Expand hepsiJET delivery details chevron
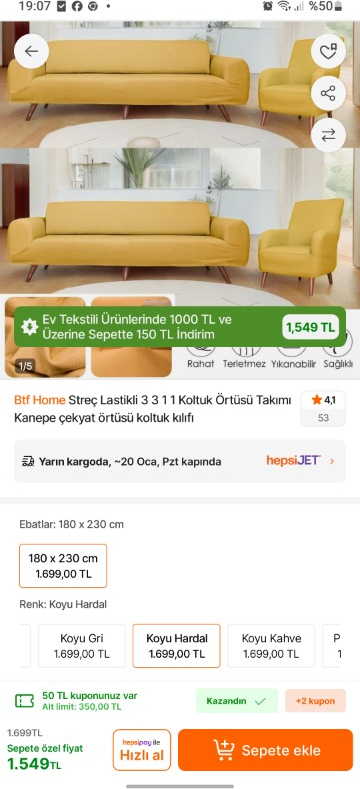This screenshot has height=789, width=360. (332, 460)
